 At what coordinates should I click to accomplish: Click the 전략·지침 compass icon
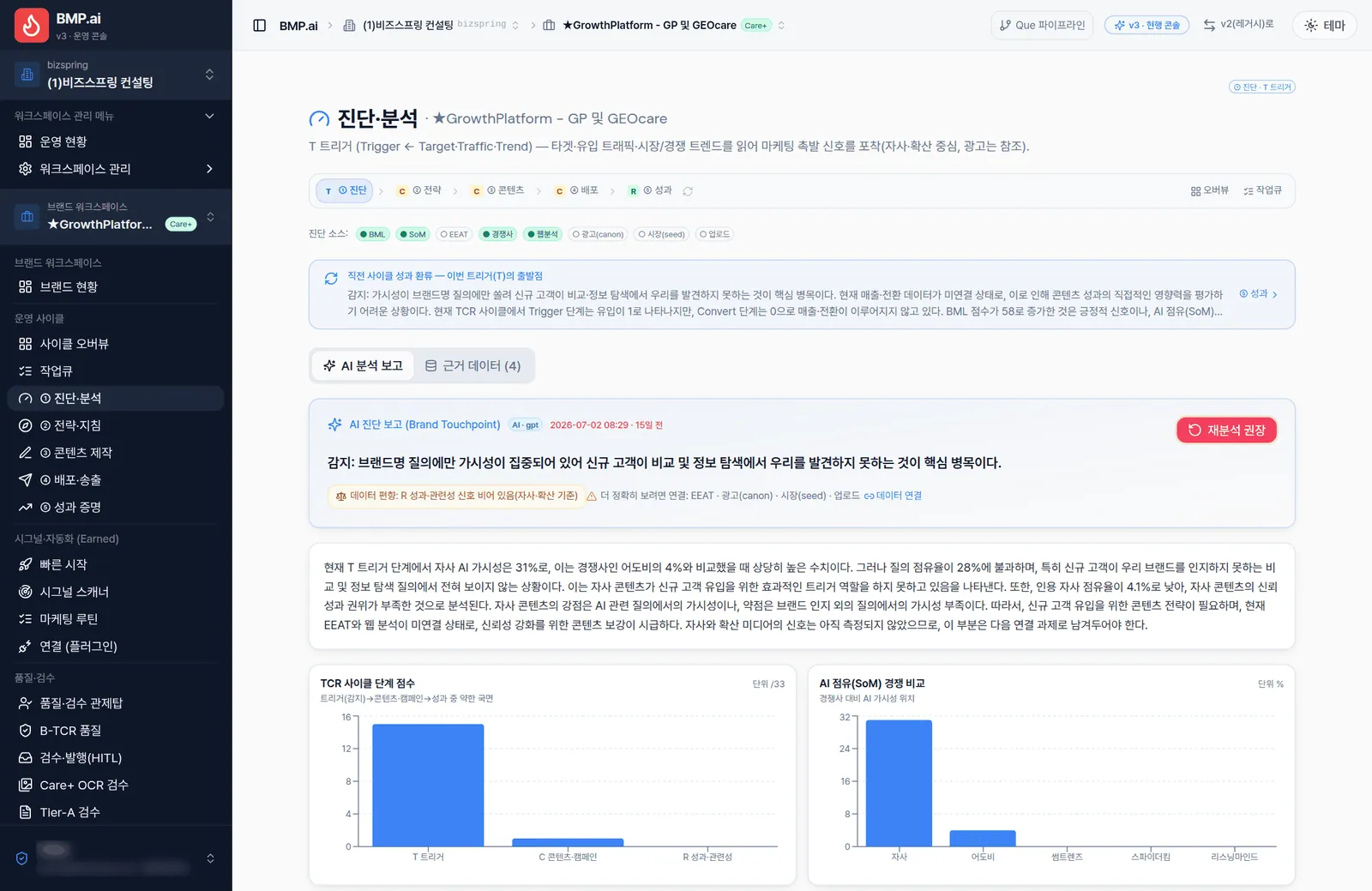26,425
